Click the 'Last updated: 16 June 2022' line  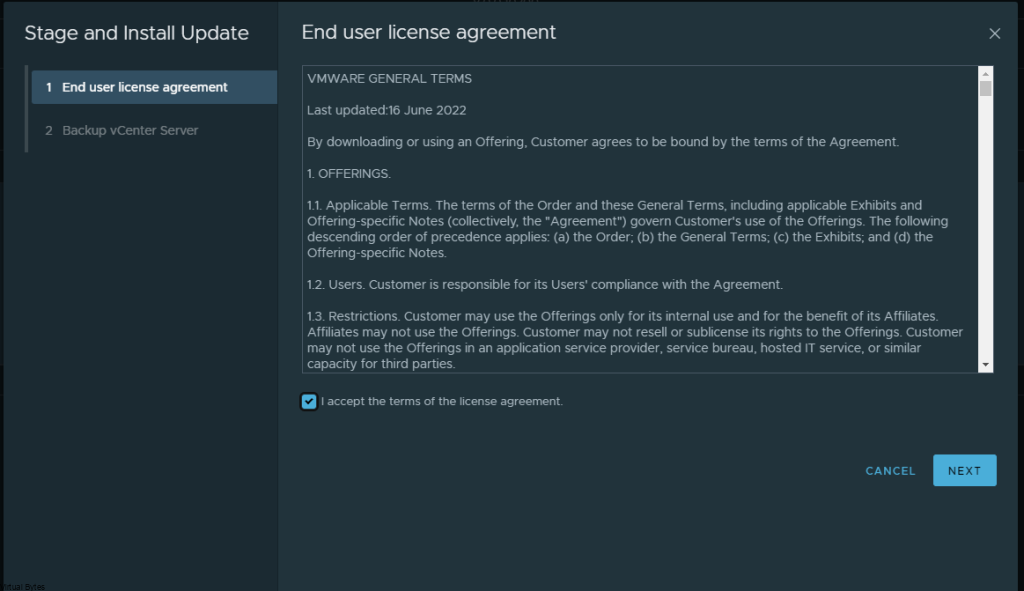387,111
